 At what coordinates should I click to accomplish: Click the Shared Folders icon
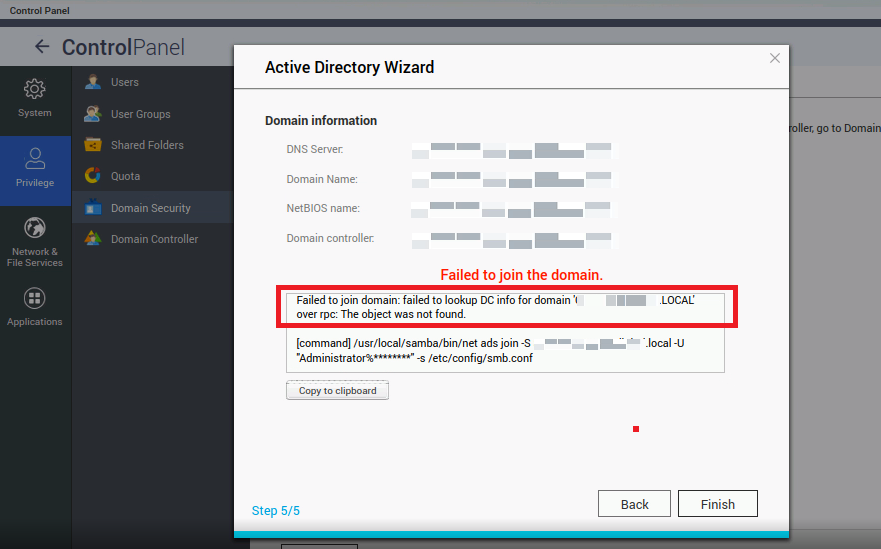click(x=93, y=145)
